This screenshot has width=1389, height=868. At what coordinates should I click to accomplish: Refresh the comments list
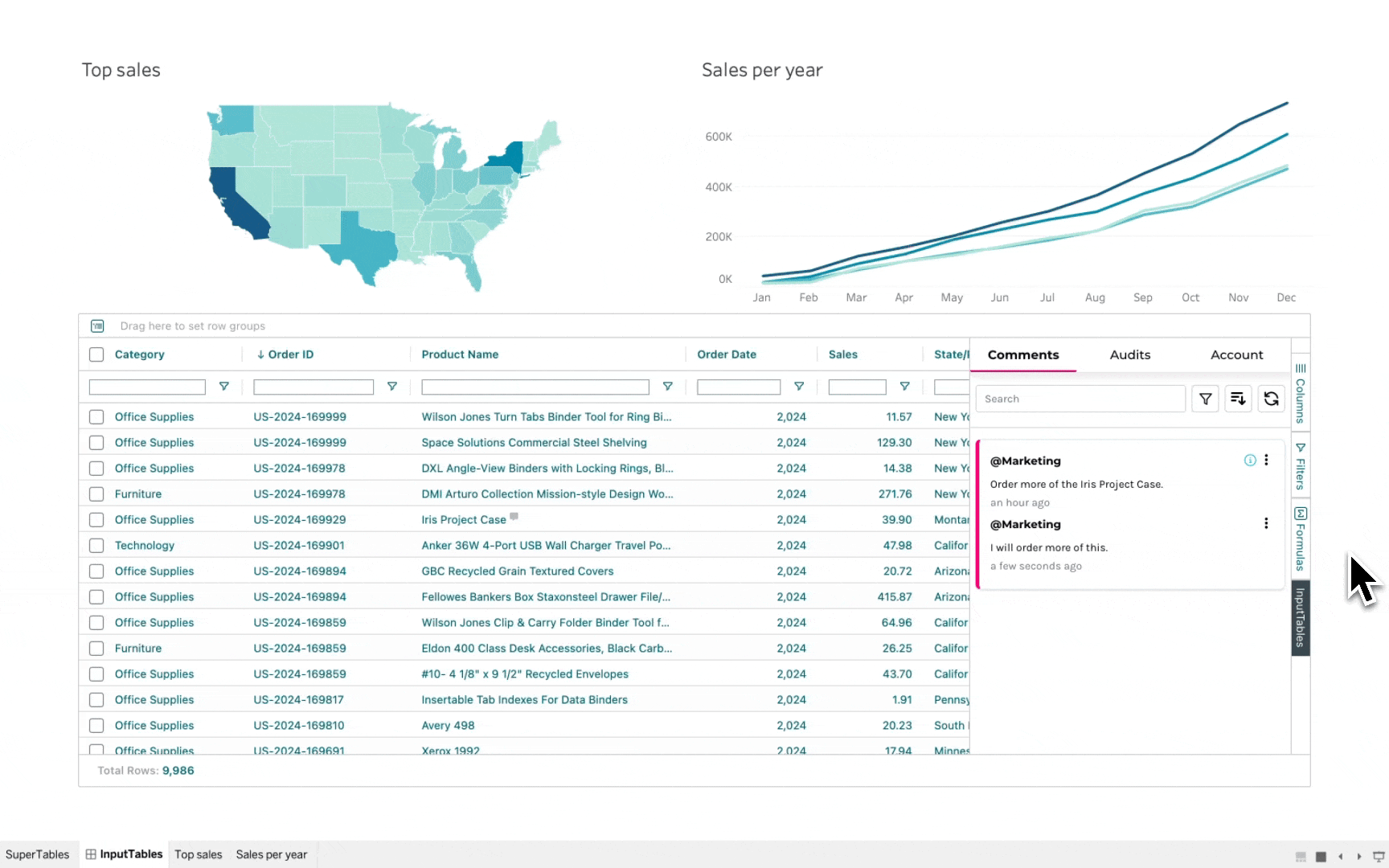1271,399
